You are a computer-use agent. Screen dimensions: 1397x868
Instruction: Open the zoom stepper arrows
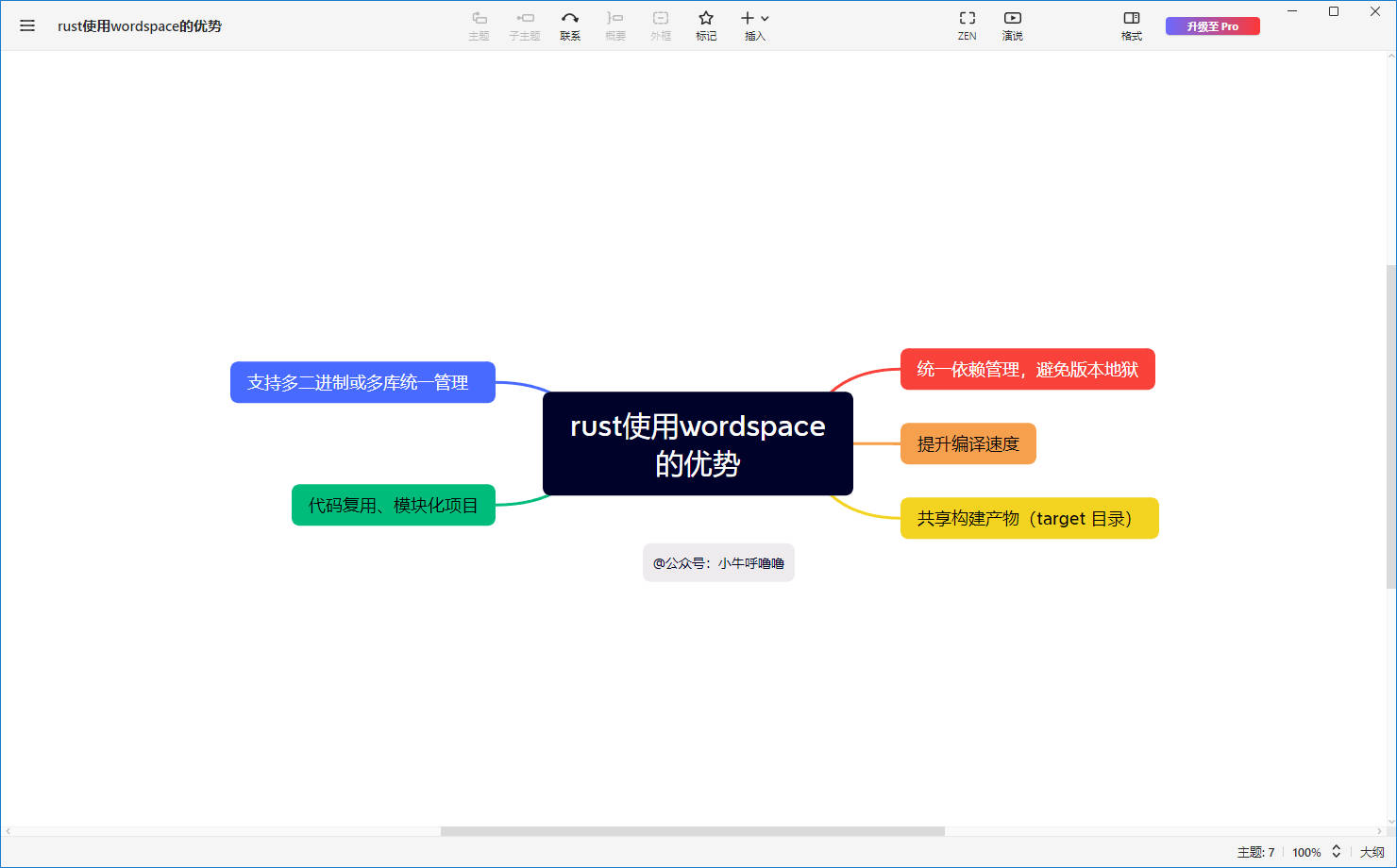tap(1337, 851)
